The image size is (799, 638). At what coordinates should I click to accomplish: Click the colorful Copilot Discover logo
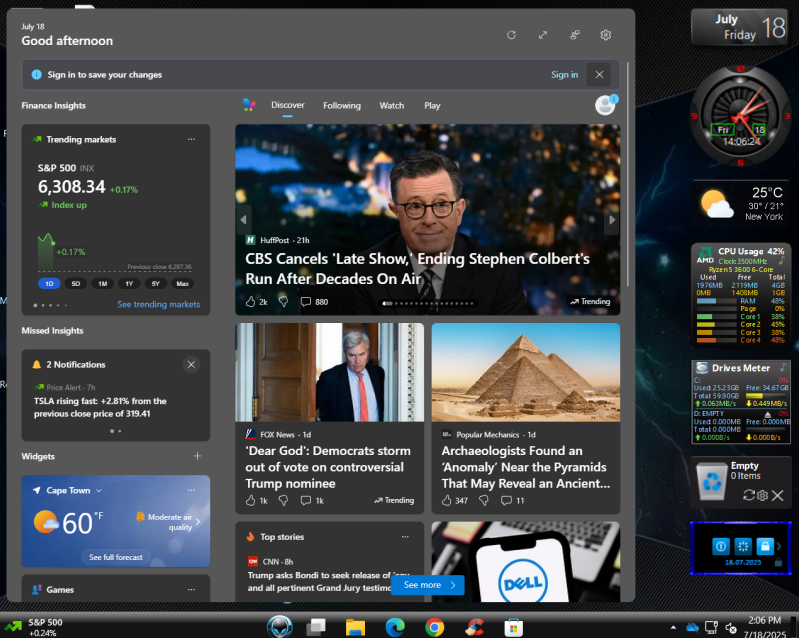tap(249, 105)
